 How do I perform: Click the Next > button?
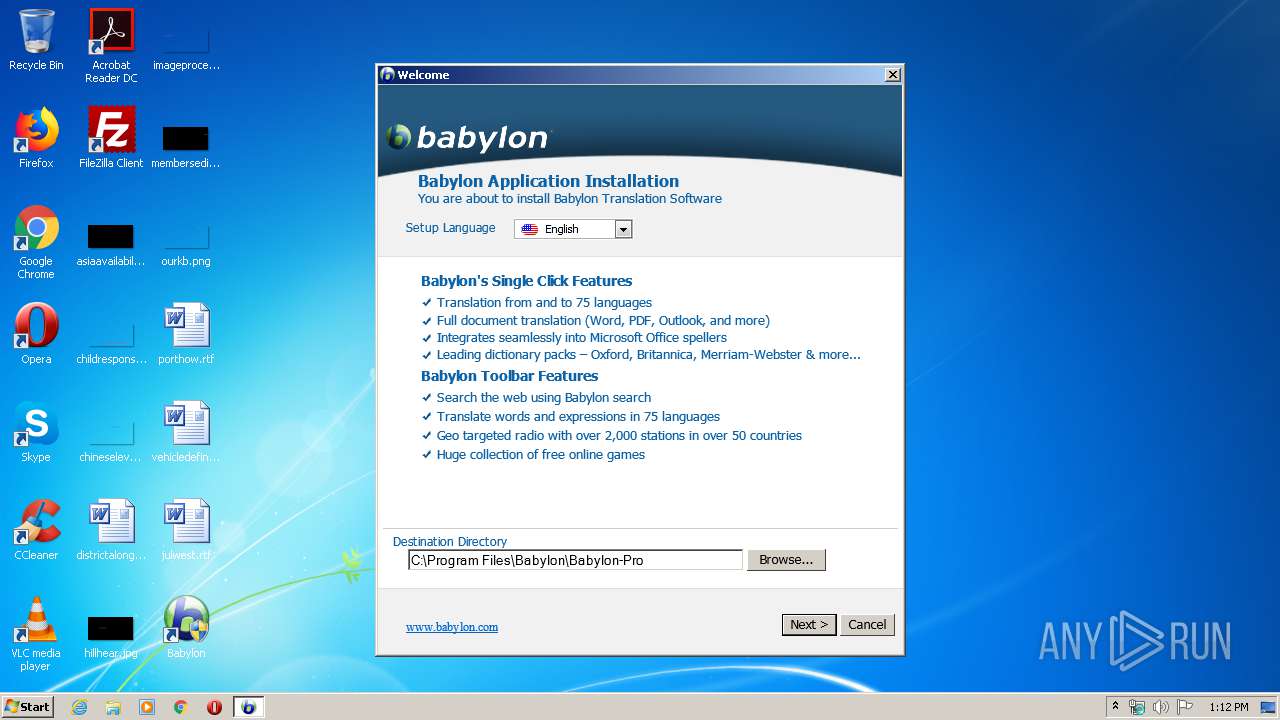(x=809, y=624)
